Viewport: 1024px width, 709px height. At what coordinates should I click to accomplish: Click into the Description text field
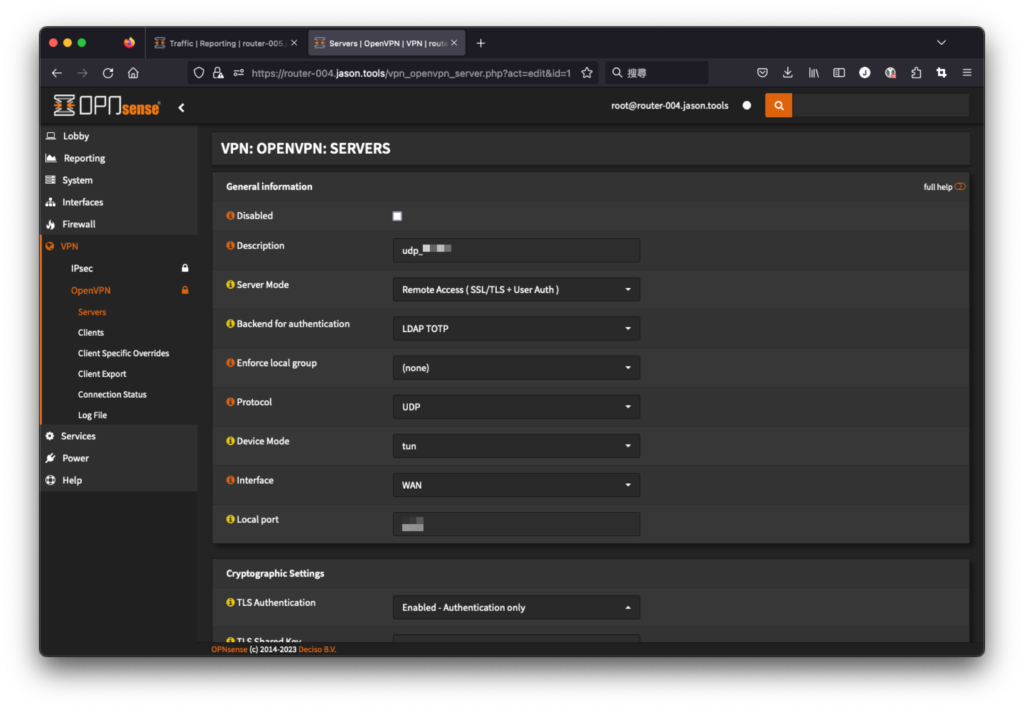pos(516,250)
